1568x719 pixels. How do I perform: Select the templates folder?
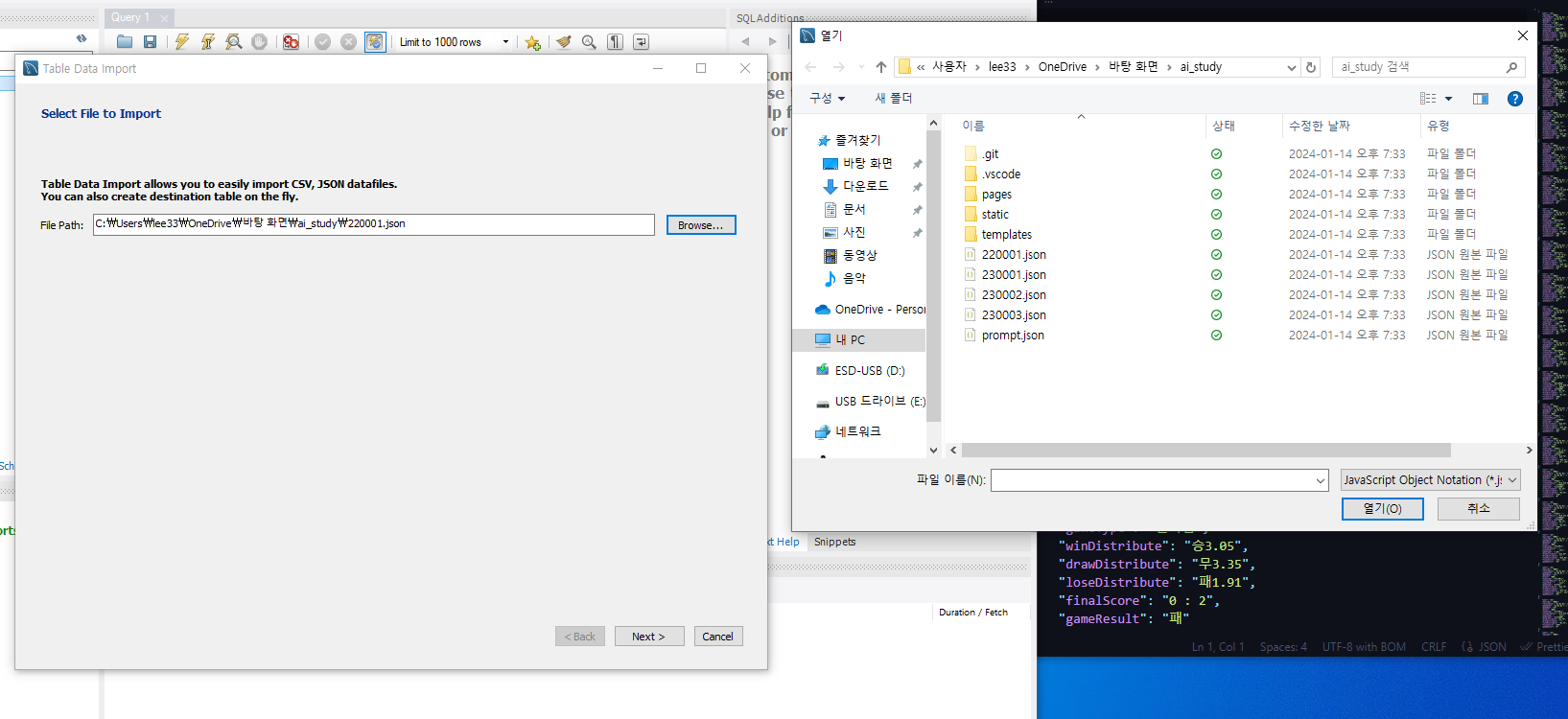(x=1006, y=234)
